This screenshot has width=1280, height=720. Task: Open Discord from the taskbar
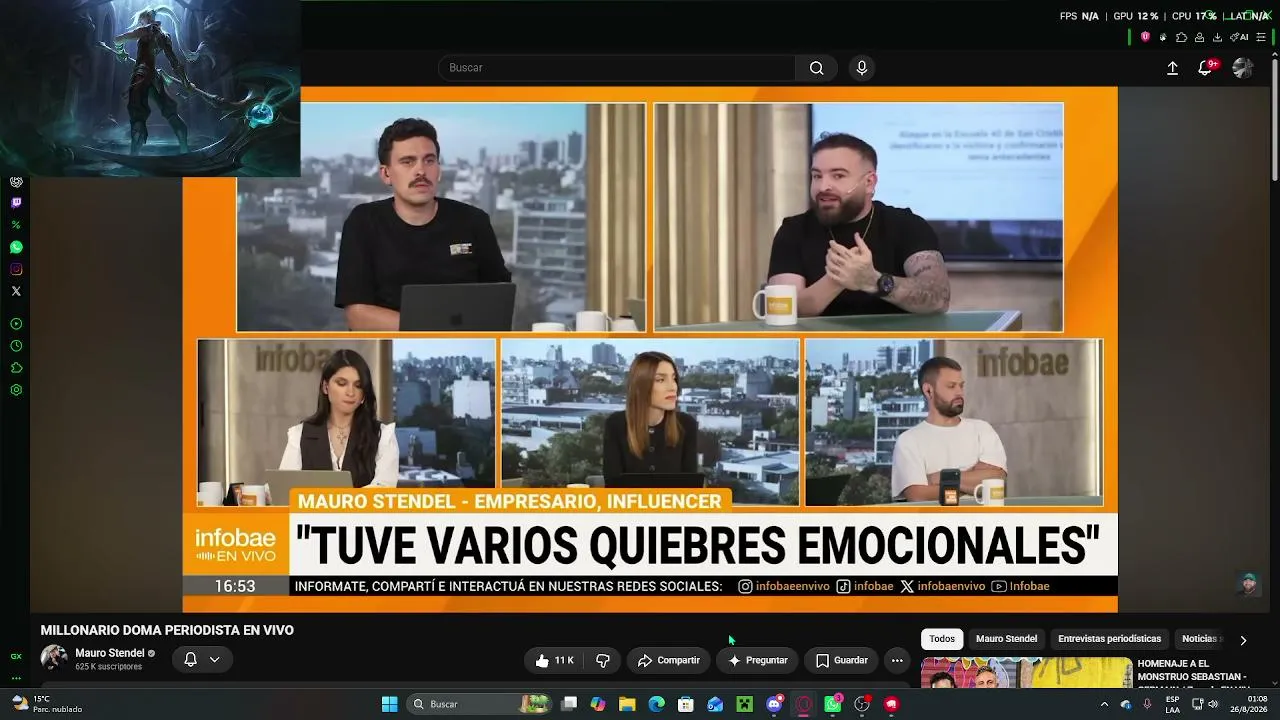774,704
